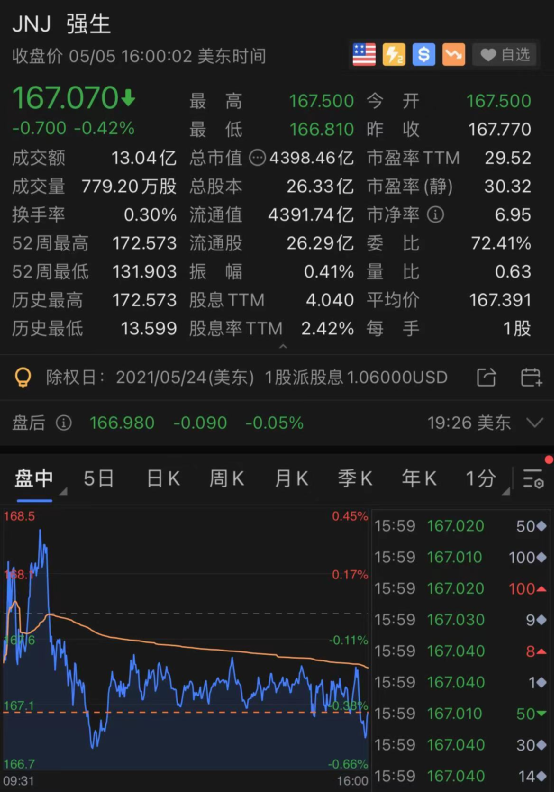The width and height of the screenshot is (554, 792).
Task: Tap the 昨收 value 167.770
Action: [499, 129]
